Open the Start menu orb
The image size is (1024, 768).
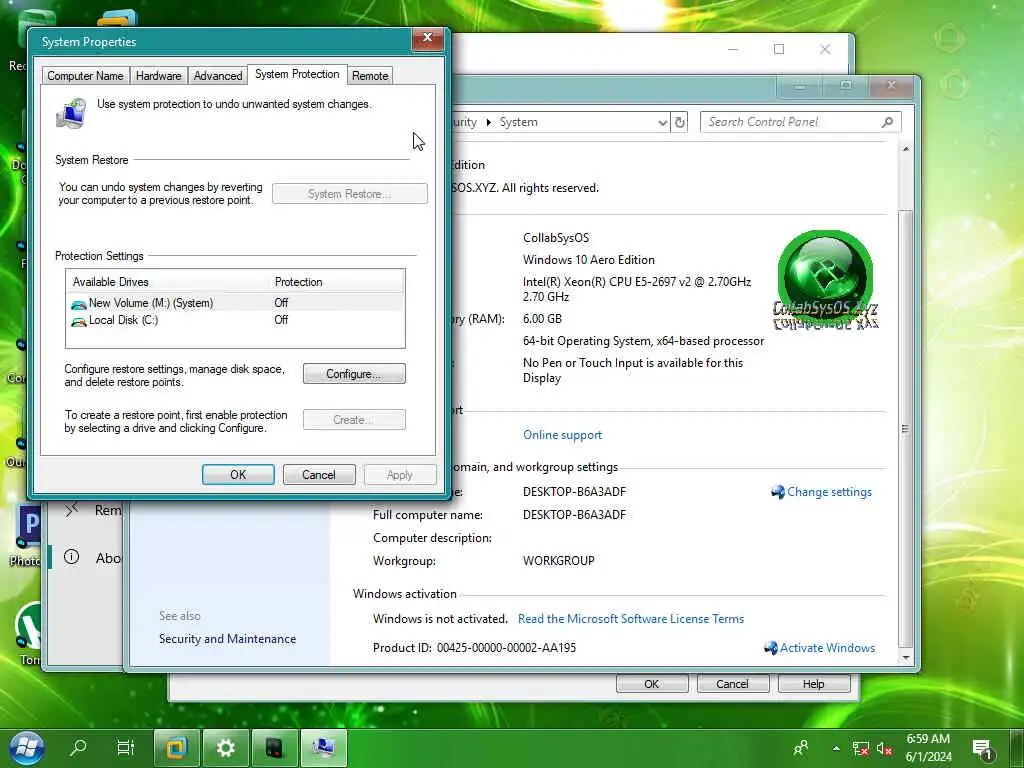tap(27, 748)
